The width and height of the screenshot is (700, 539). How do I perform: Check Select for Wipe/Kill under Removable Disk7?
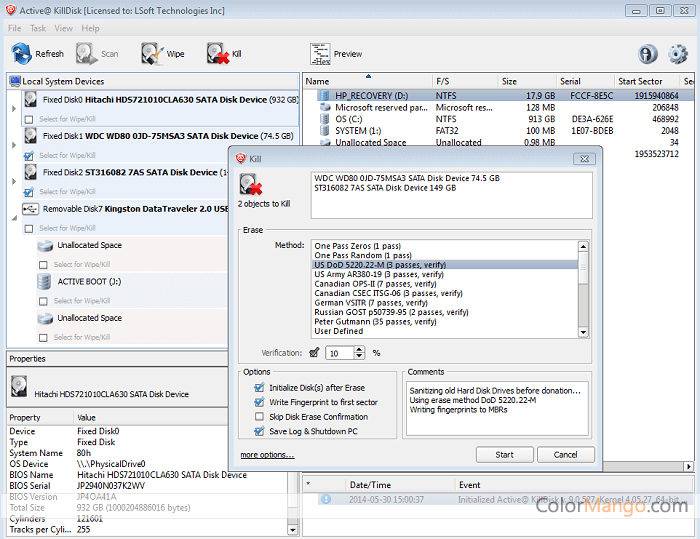[29, 229]
